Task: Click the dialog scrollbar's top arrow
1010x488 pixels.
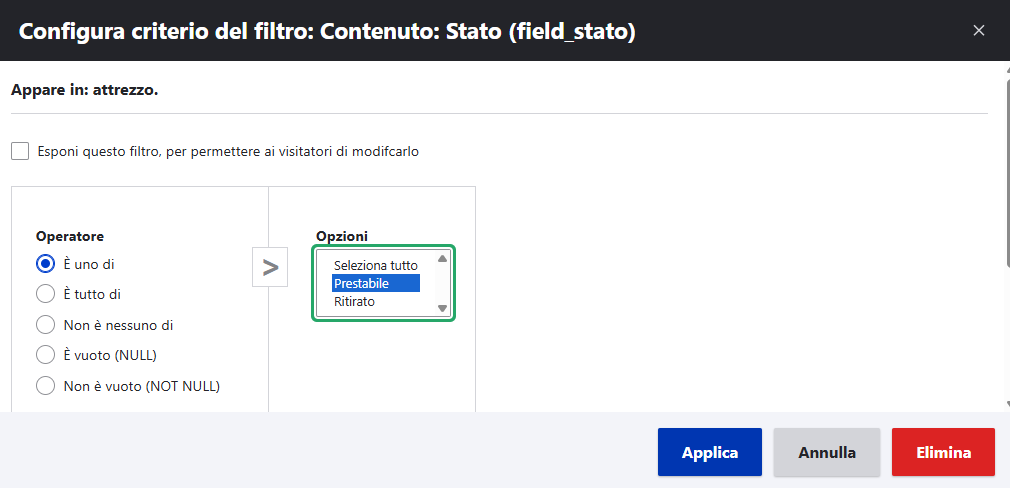Action: (x=1005, y=71)
